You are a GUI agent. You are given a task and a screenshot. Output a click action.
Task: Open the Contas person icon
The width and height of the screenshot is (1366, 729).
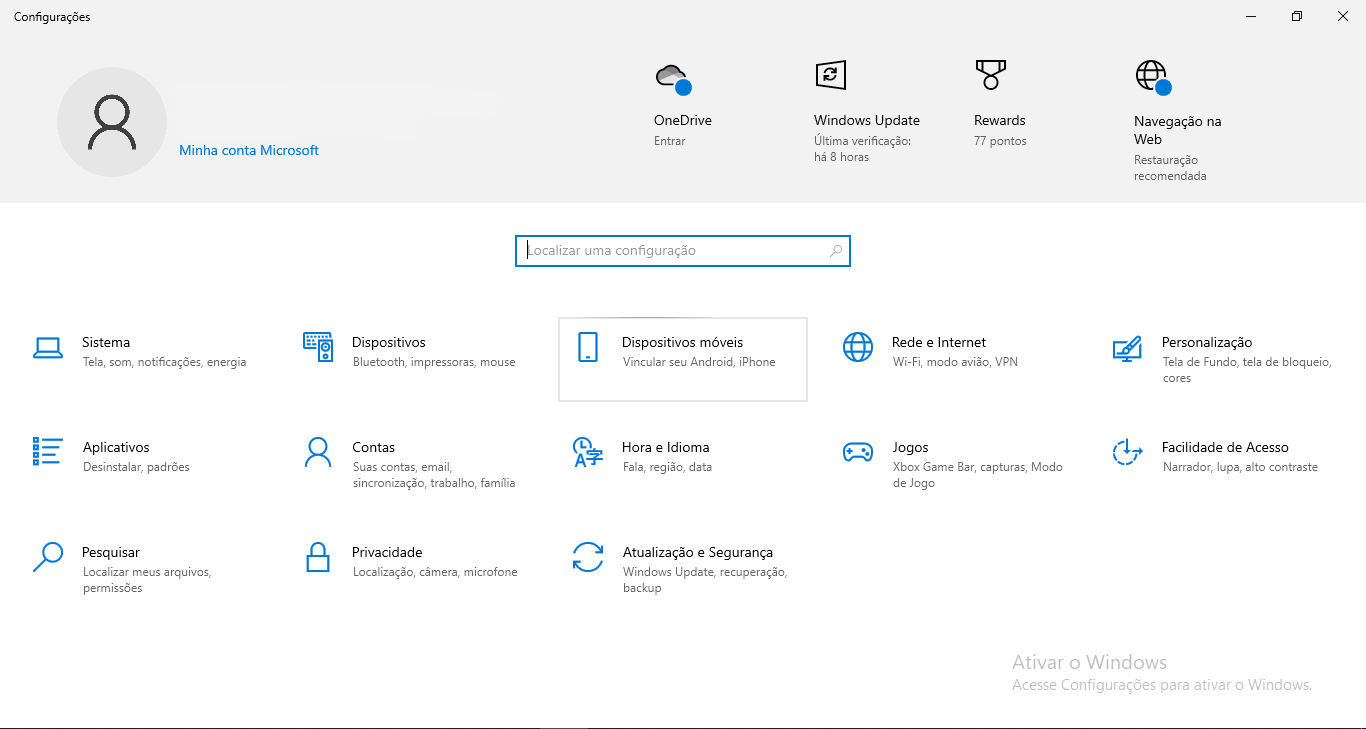click(317, 452)
